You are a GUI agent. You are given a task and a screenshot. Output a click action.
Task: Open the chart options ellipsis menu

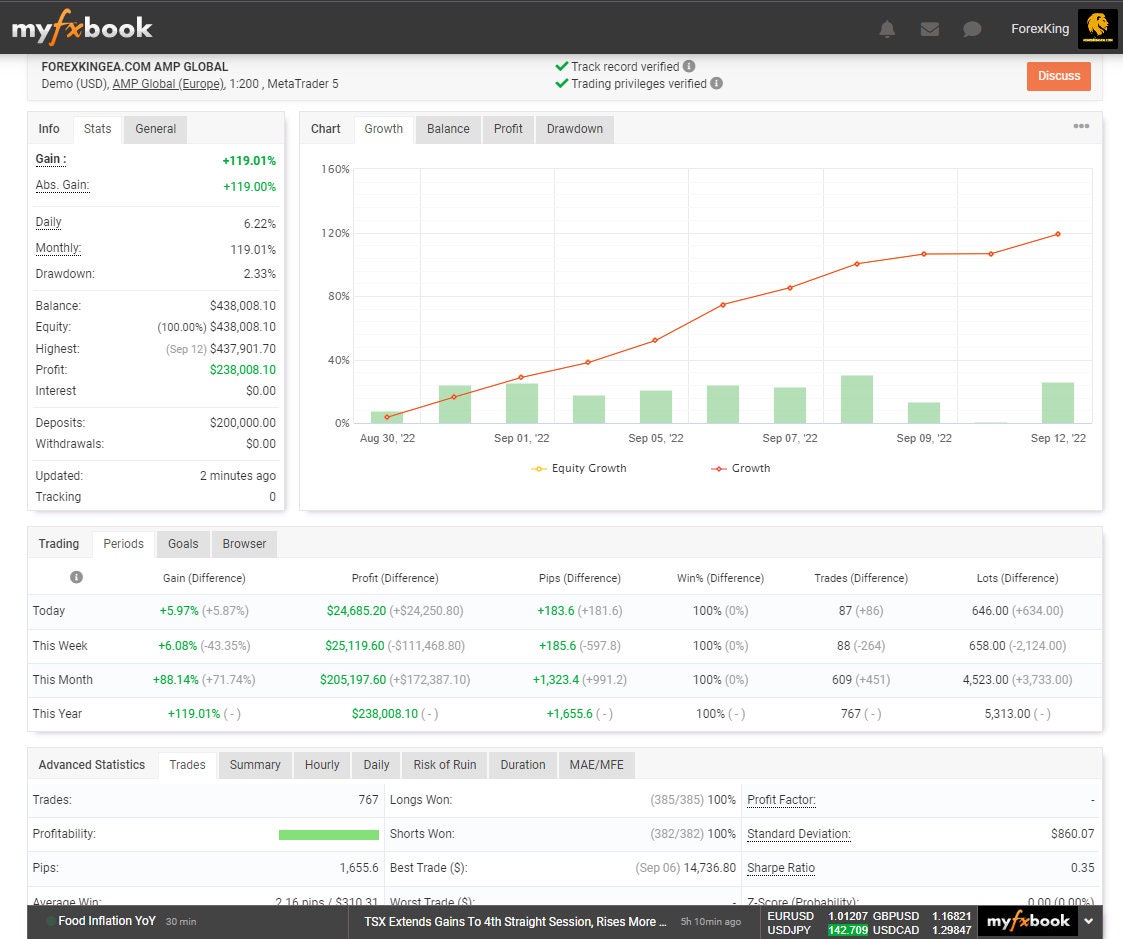click(x=1081, y=126)
